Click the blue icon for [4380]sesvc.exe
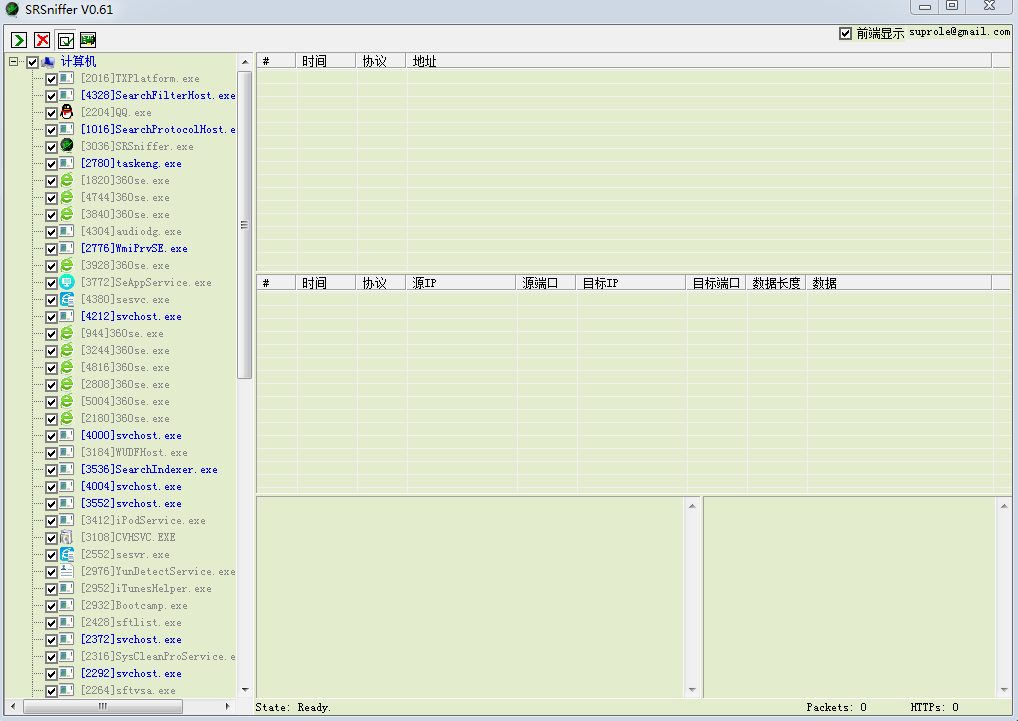The image size is (1018, 721). (67, 299)
